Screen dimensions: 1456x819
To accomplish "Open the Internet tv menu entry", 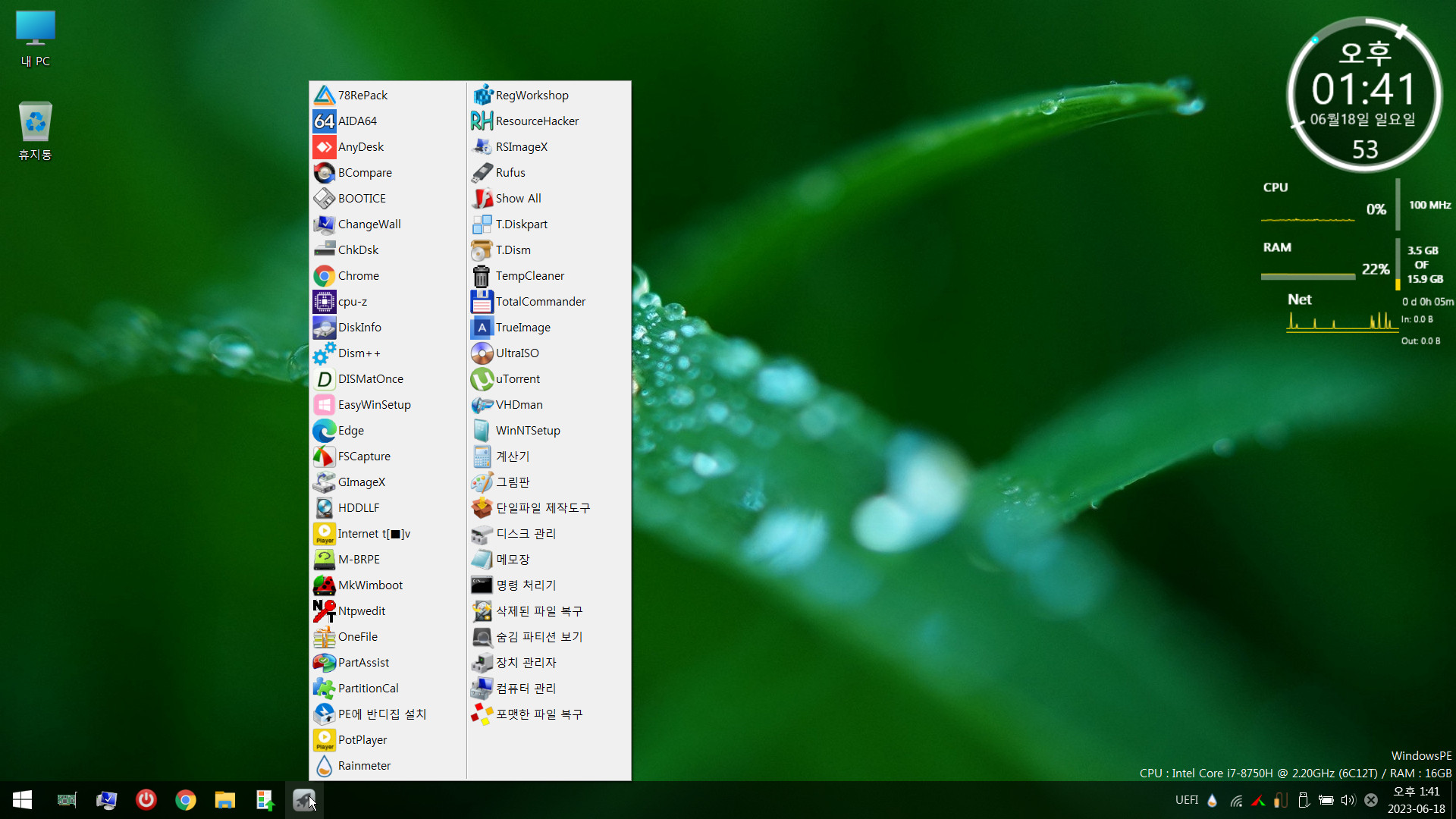I will coord(388,534).
